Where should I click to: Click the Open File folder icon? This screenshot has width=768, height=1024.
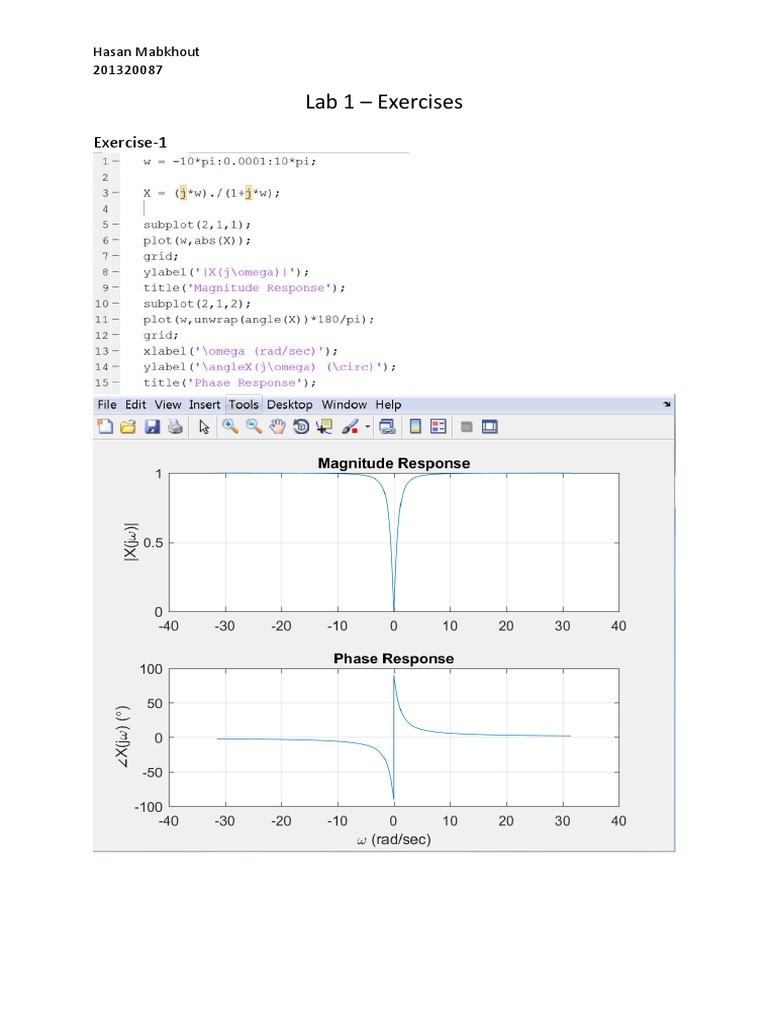[x=128, y=426]
